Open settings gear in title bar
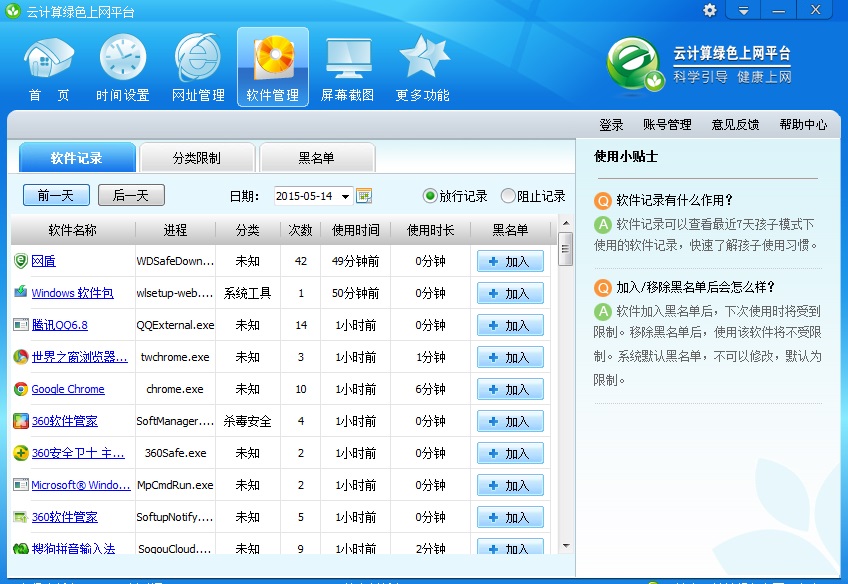 [710, 10]
